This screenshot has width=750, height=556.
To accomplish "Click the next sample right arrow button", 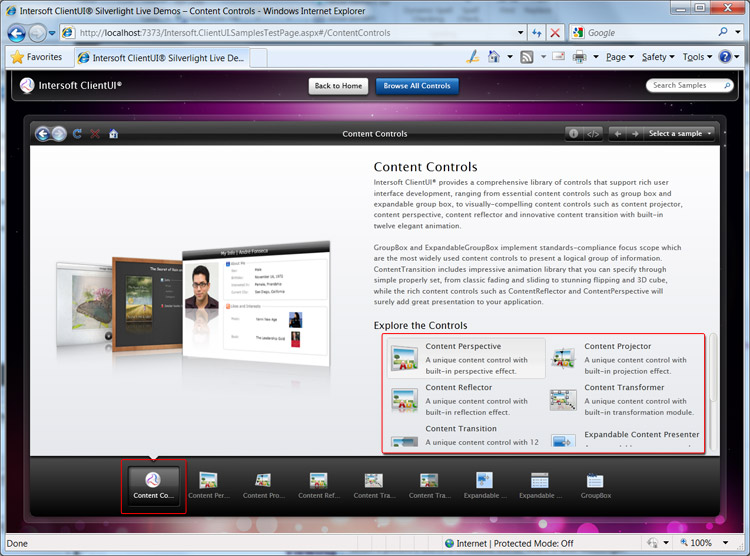I will point(635,133).
